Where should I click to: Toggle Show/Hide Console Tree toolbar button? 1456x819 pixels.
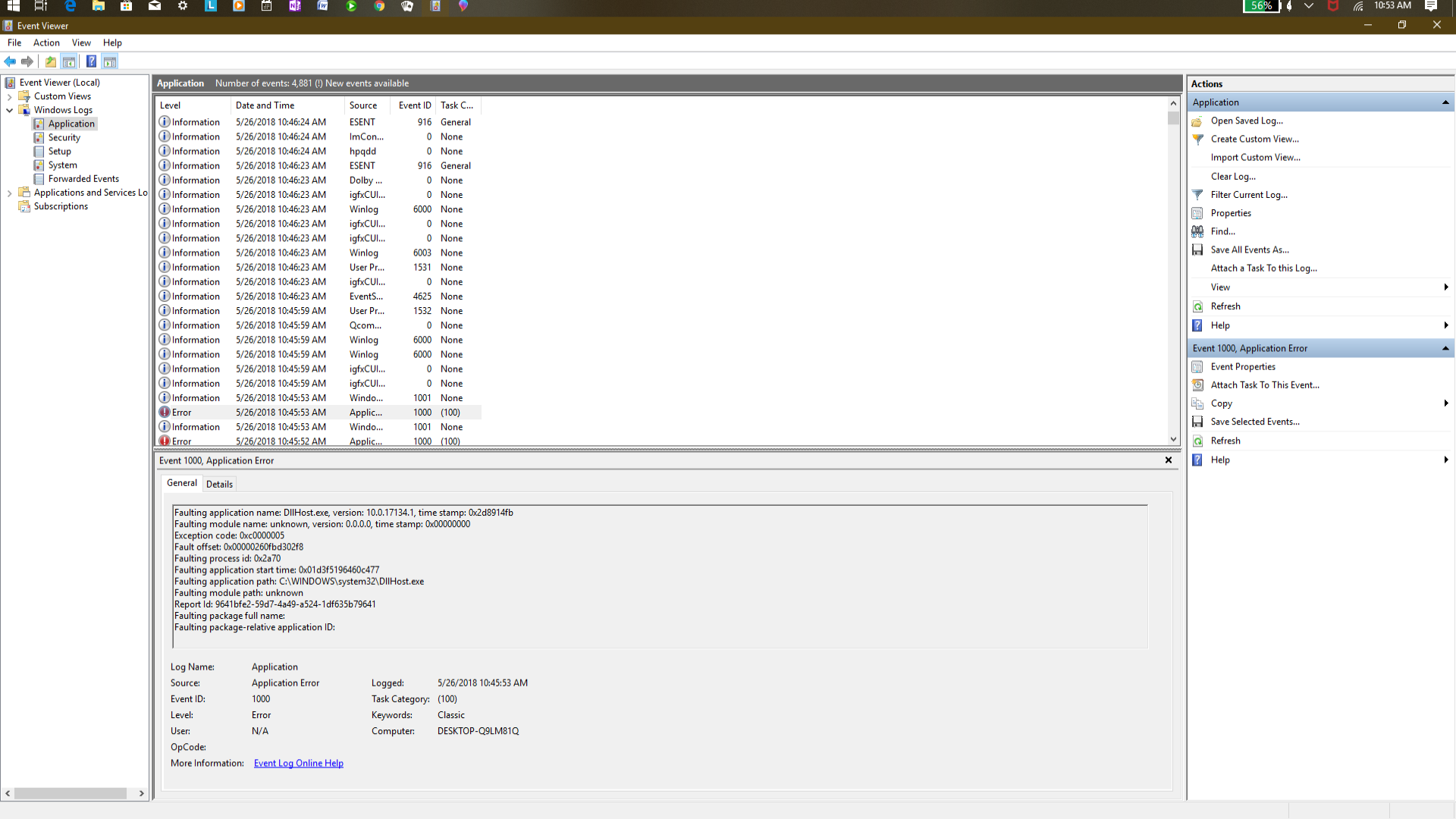(69, 61)
